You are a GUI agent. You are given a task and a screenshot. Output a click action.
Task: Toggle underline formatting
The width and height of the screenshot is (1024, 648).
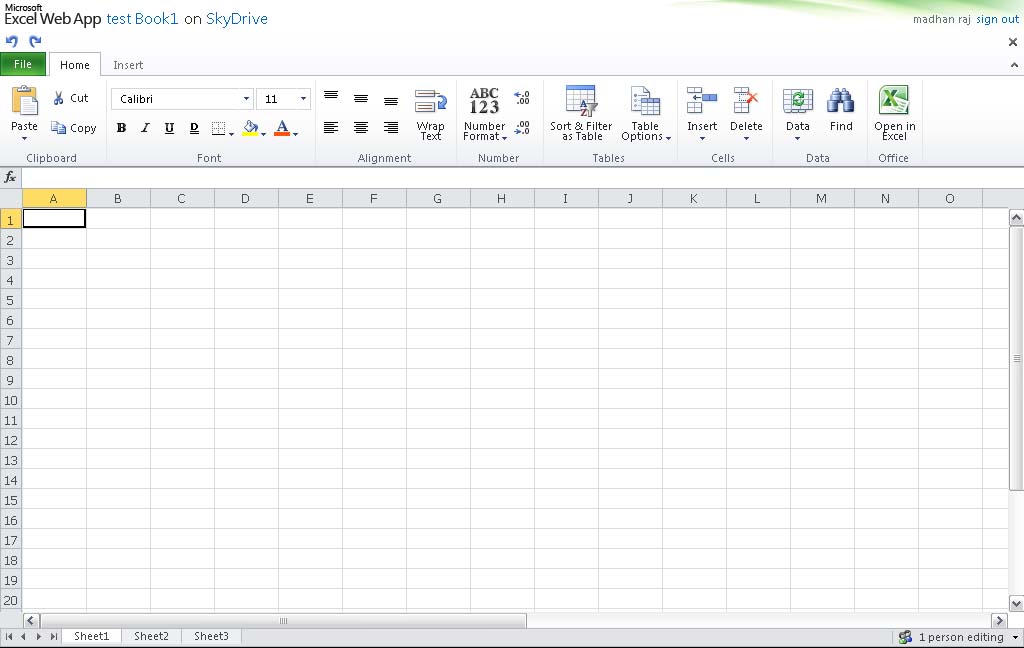pyautogui.click(x=168, y=128)
